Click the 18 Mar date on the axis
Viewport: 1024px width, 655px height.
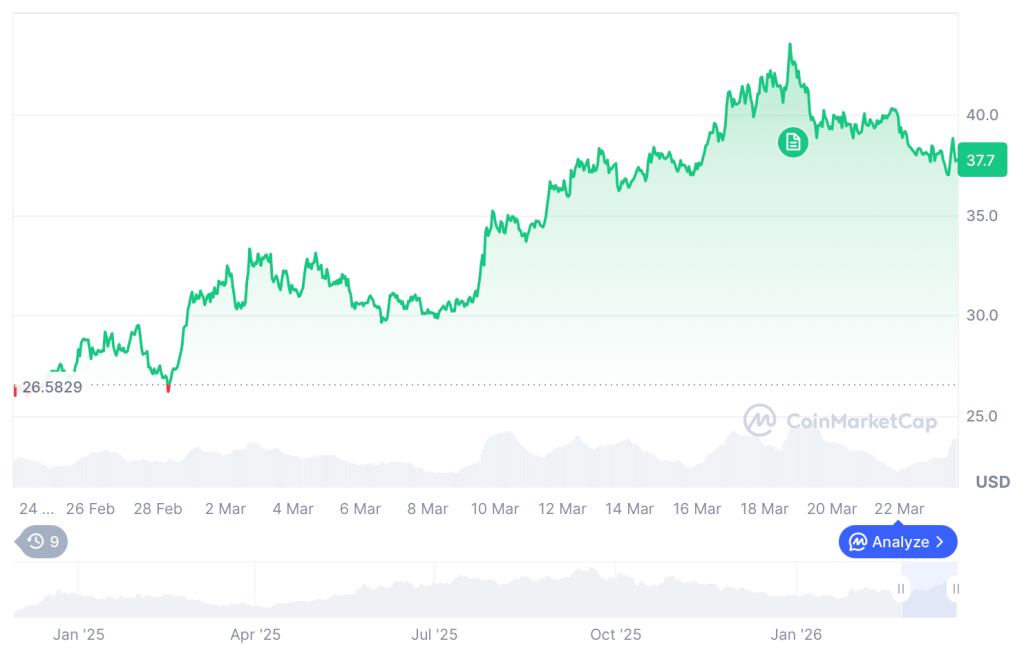click(764, 509)
